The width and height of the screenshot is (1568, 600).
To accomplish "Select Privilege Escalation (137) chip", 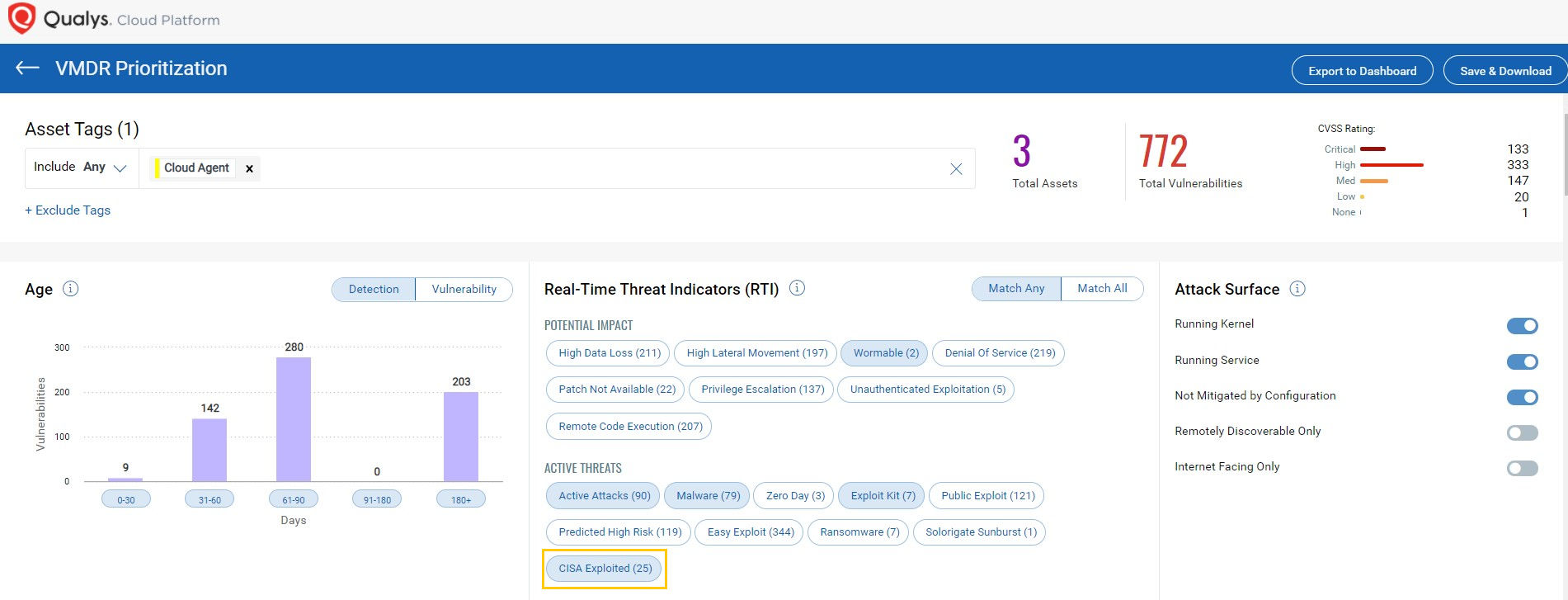I will pyautogui.click(x=762, y=390).
